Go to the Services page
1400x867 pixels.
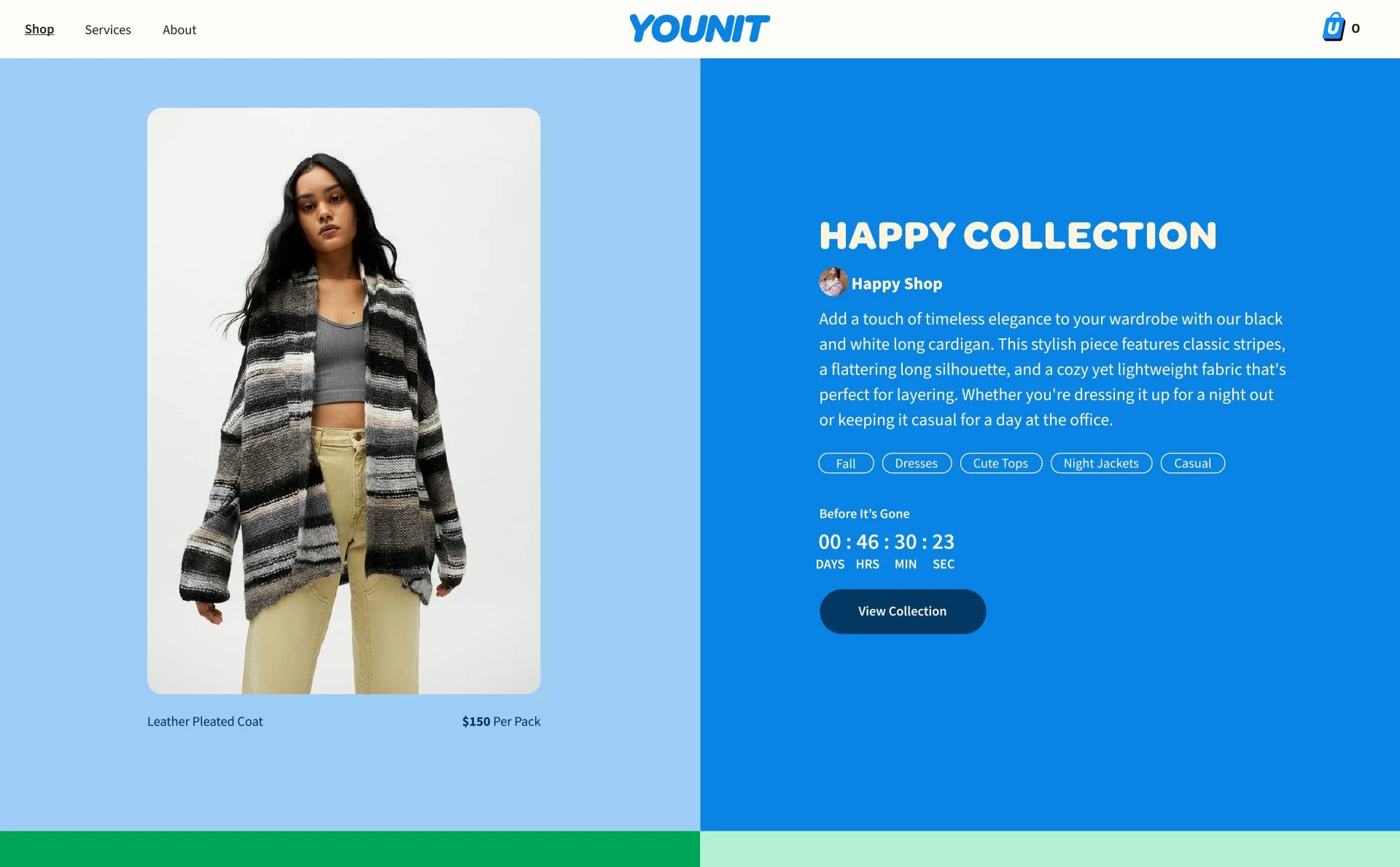pos(108,30)
